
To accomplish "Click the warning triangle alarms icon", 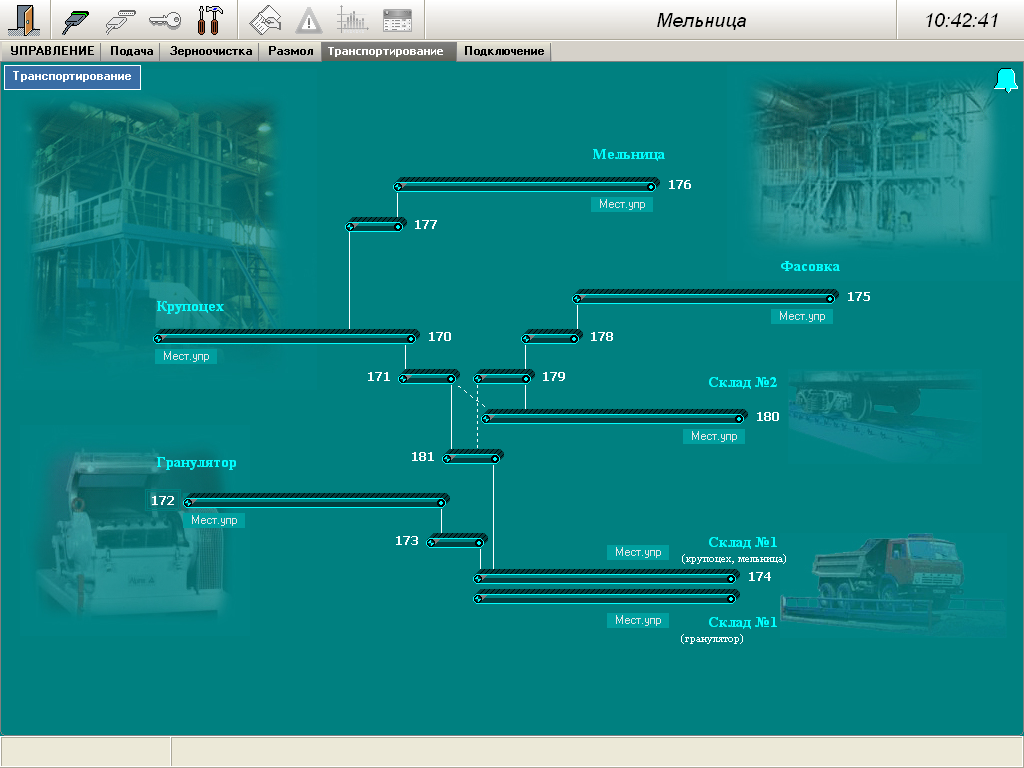I will pos(309,20).
